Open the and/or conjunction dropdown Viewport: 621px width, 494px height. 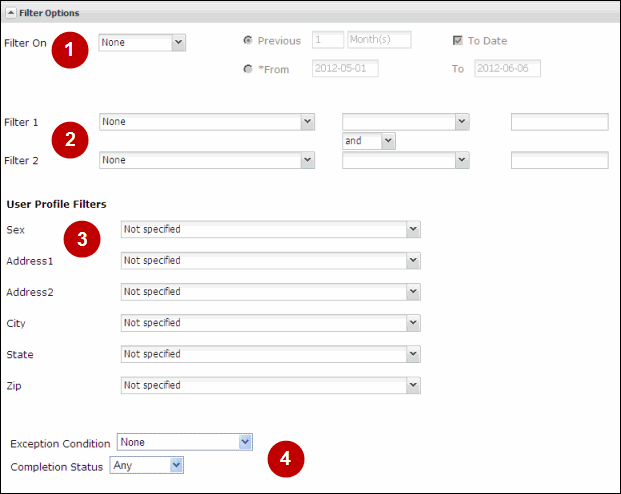click(x=369, y=141)
